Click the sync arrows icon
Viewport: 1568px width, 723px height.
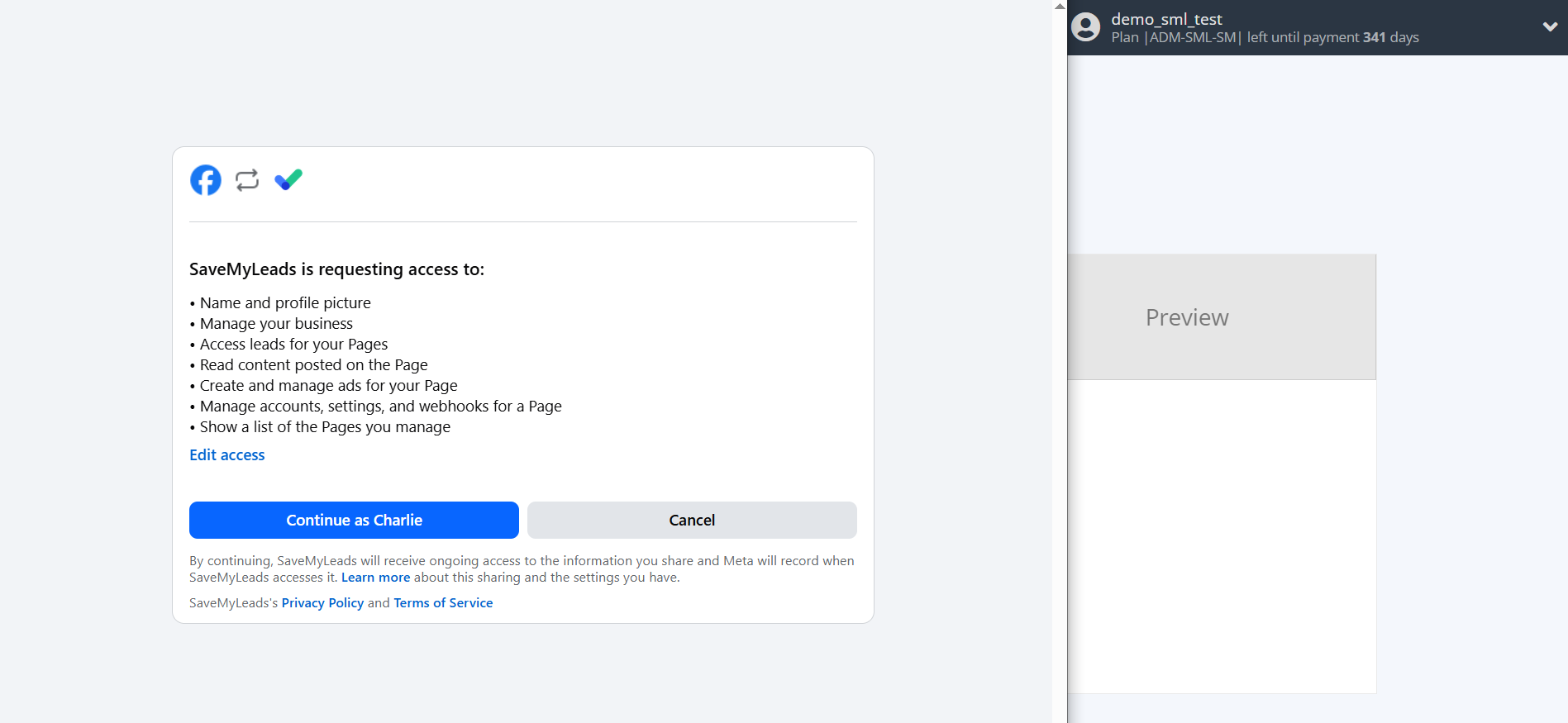click(x=247, y=180)
